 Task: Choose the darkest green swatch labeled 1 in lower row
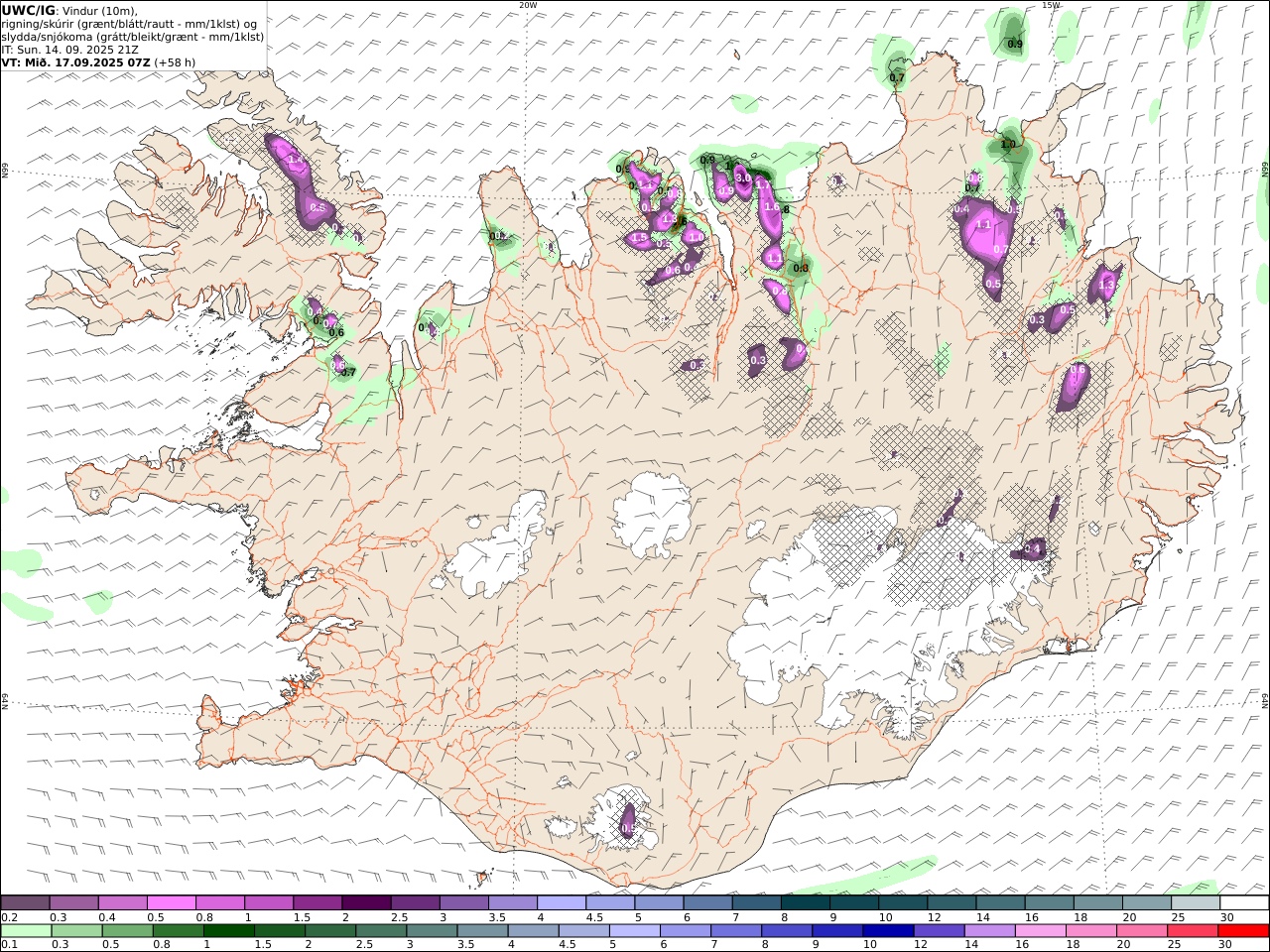pos(229,931)
